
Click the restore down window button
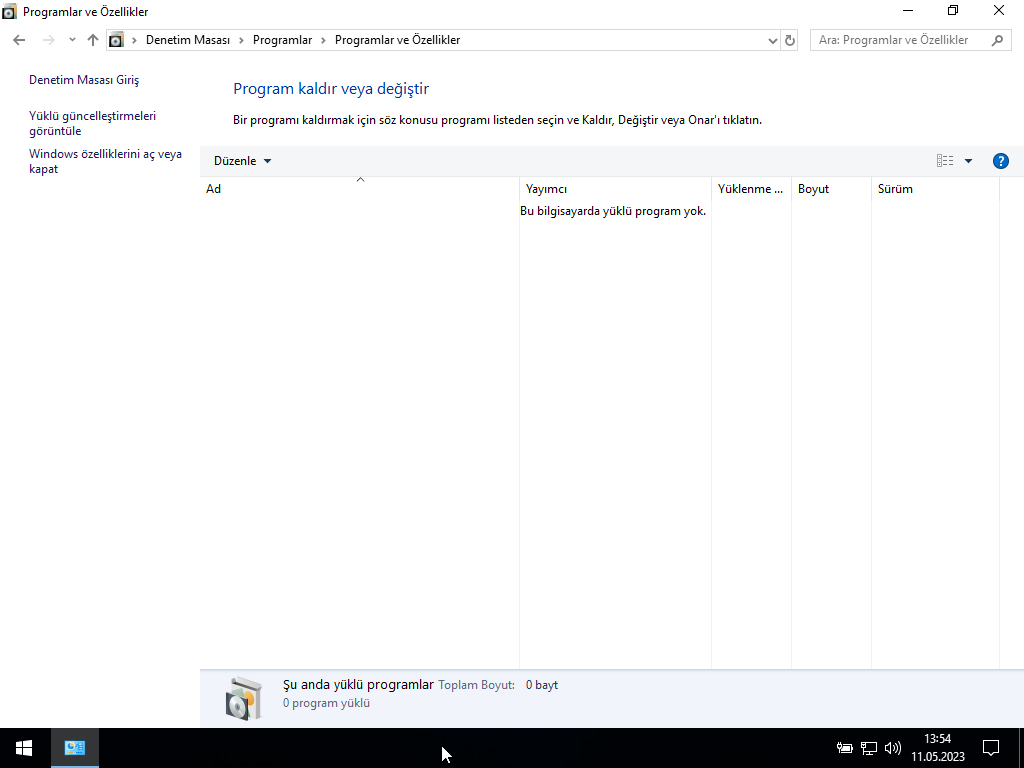click(953, 10)
